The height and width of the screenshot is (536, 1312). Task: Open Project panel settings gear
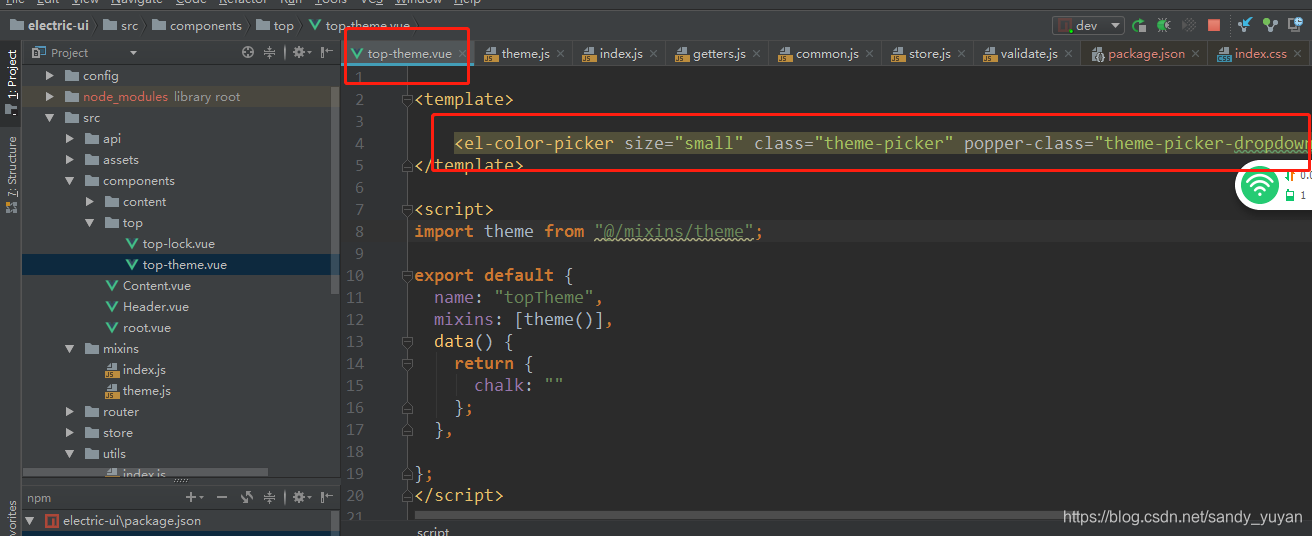(x=301, y=52)
